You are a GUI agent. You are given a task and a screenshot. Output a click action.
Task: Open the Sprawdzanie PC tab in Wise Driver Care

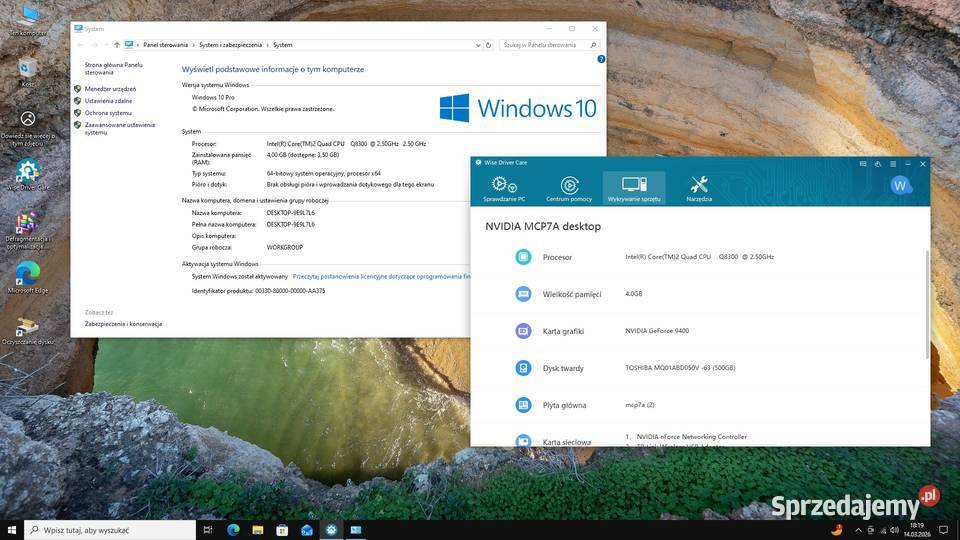tap(504, 189)
